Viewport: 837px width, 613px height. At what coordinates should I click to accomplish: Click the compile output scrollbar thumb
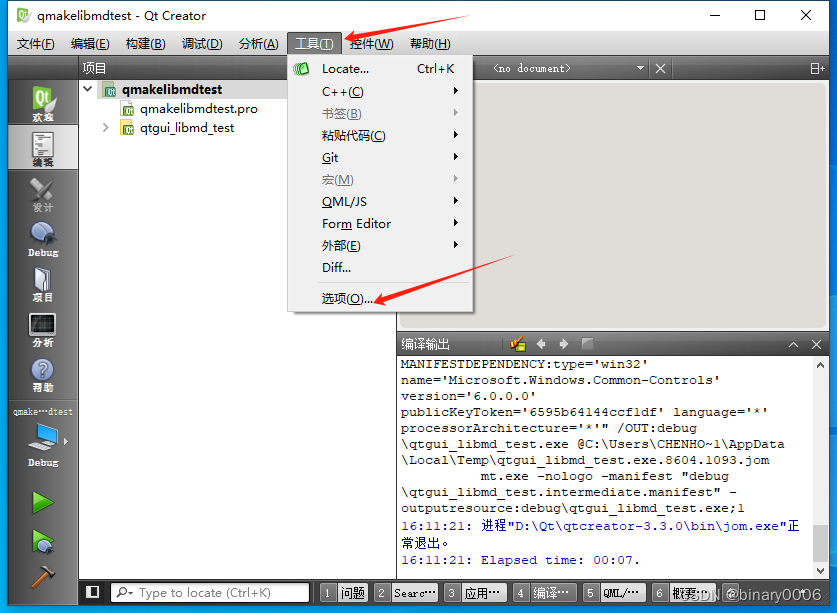tap(820, 543)
